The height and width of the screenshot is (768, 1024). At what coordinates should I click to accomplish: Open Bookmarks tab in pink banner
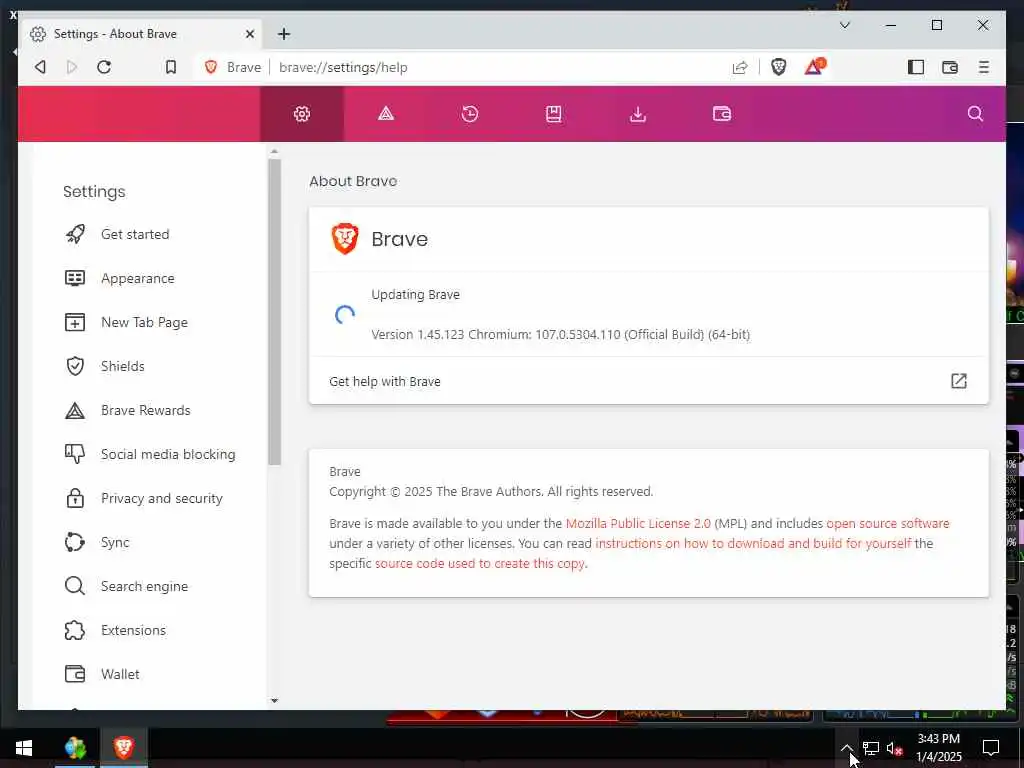click(x=553, y=114)
